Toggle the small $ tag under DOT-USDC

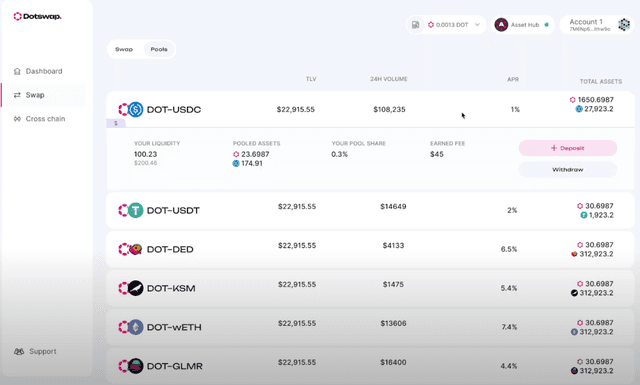point(116,123)
